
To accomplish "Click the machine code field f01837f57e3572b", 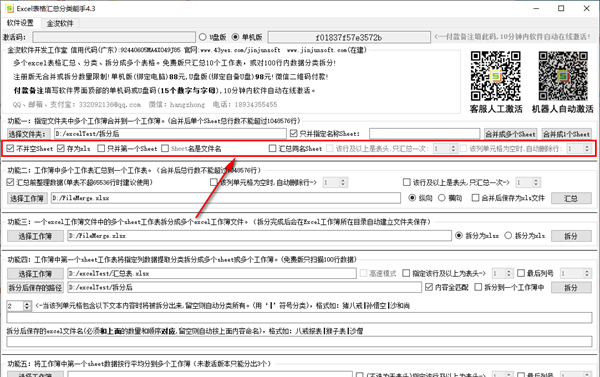I will pos(349,38).
